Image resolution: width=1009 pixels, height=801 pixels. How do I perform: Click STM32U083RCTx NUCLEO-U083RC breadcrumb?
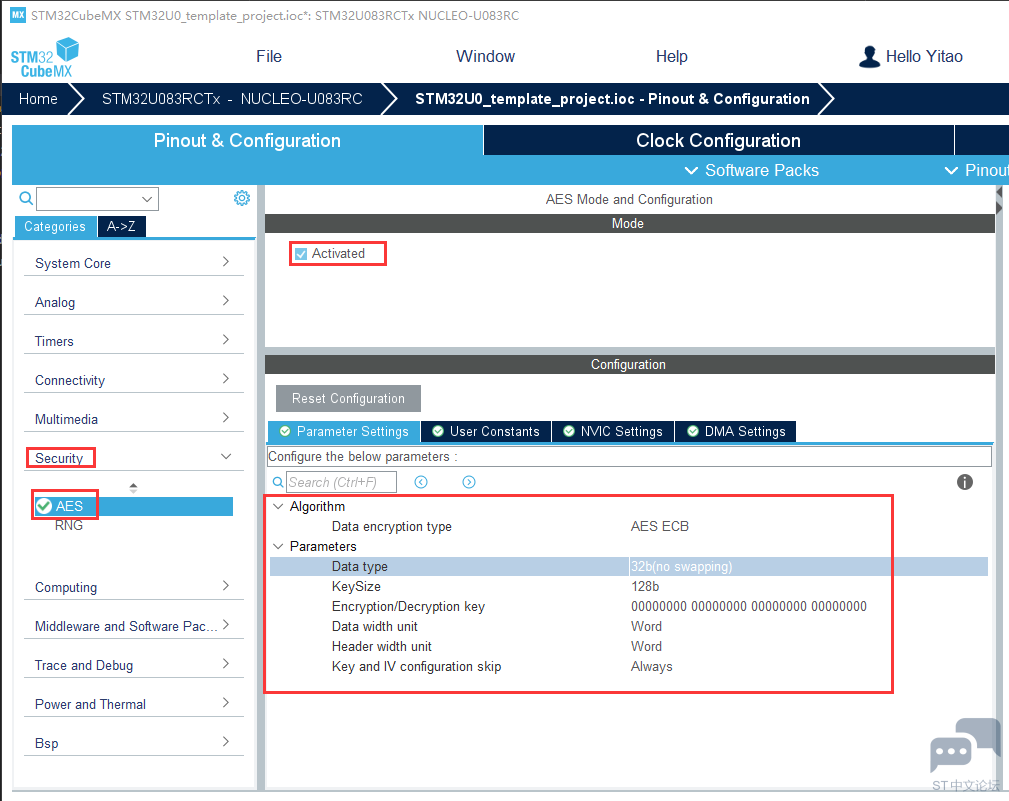coord(232,98)
